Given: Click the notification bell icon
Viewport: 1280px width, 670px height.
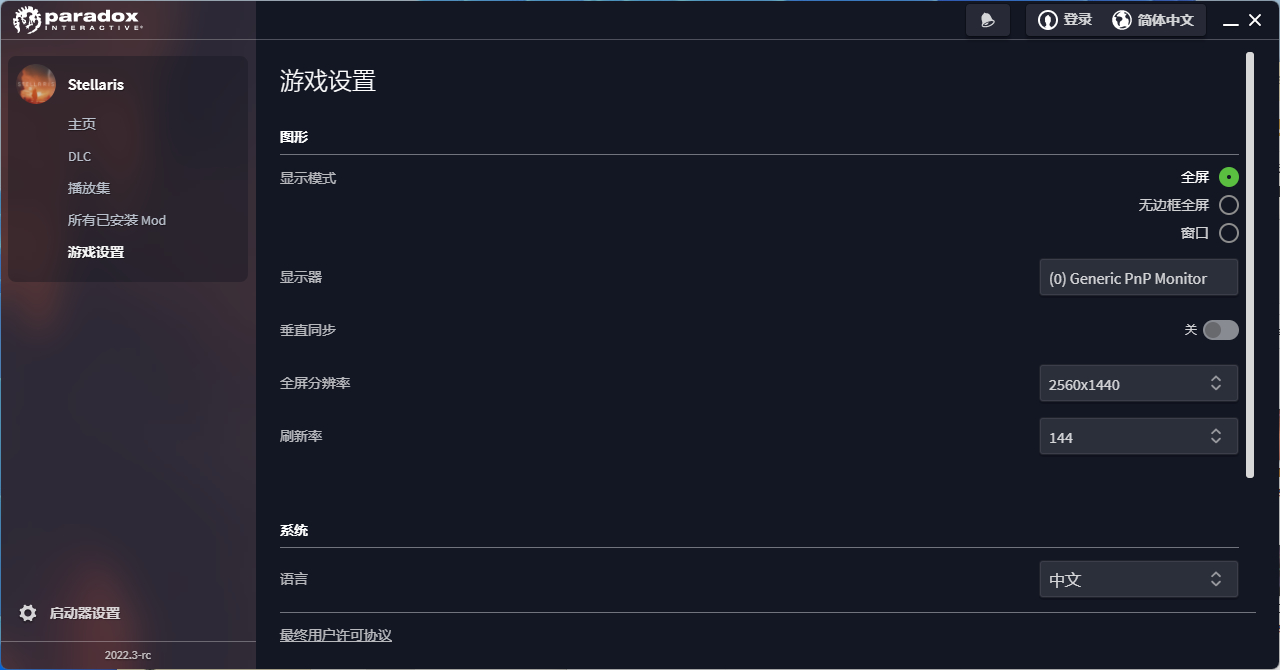Looking at the screenshot, I should 988,20.
